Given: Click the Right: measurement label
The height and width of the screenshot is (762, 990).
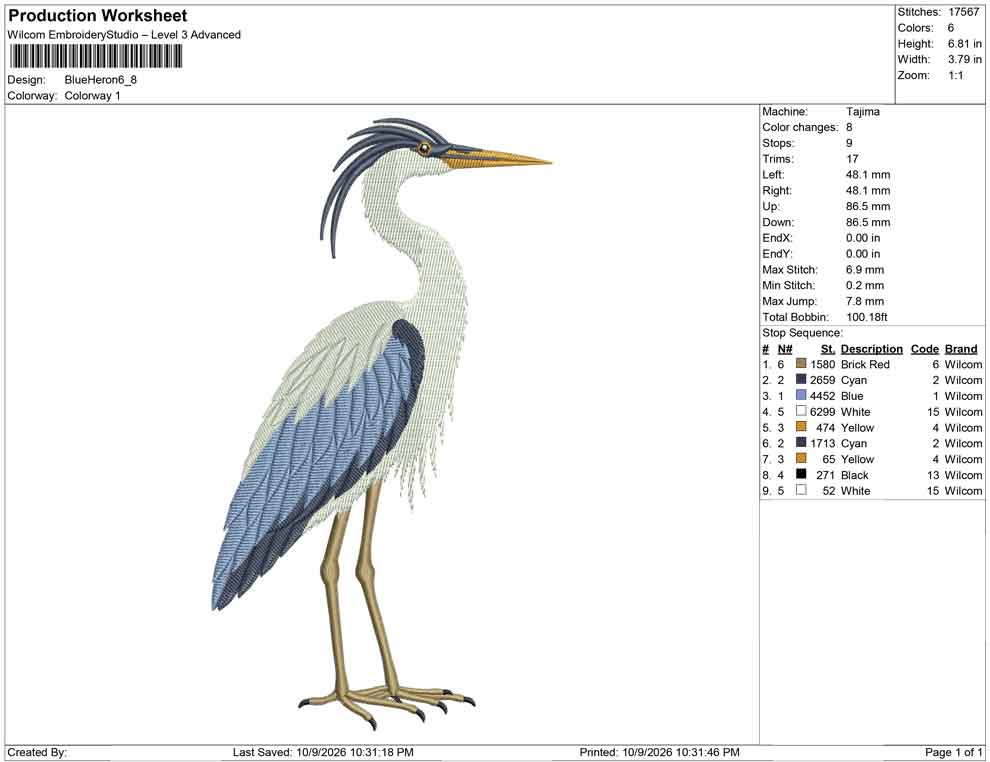Looking at the screenshot, I should click(777, 191).
